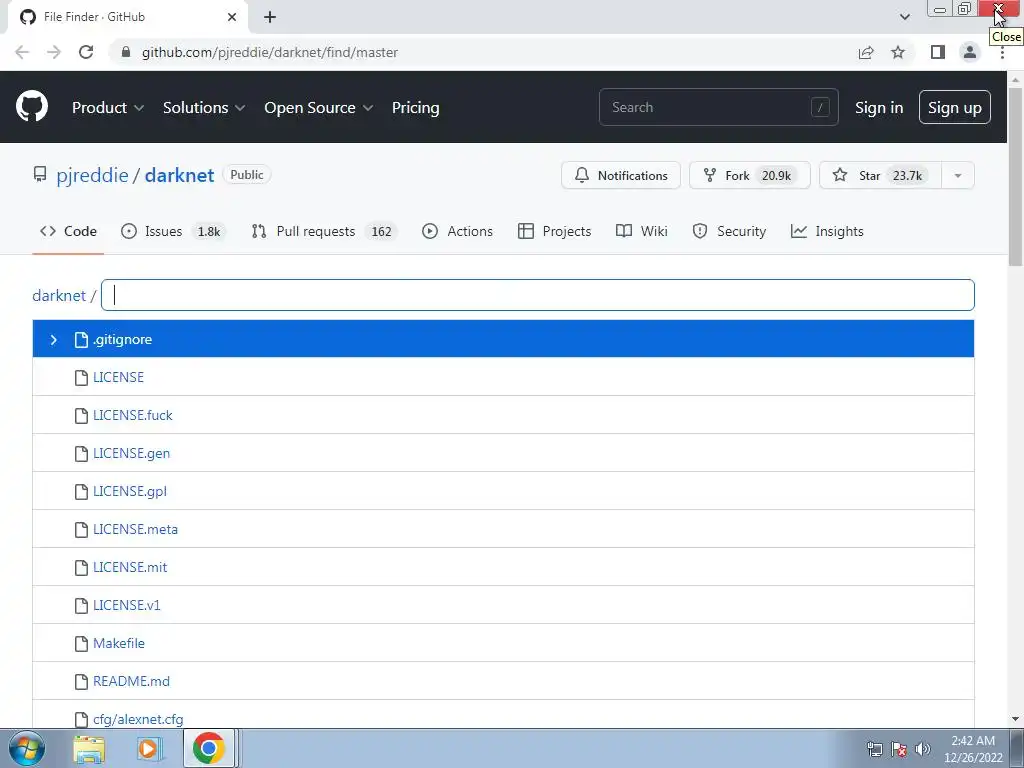Click the GitHub octocat logo
1024x768 pixels.
click(32, 107)
